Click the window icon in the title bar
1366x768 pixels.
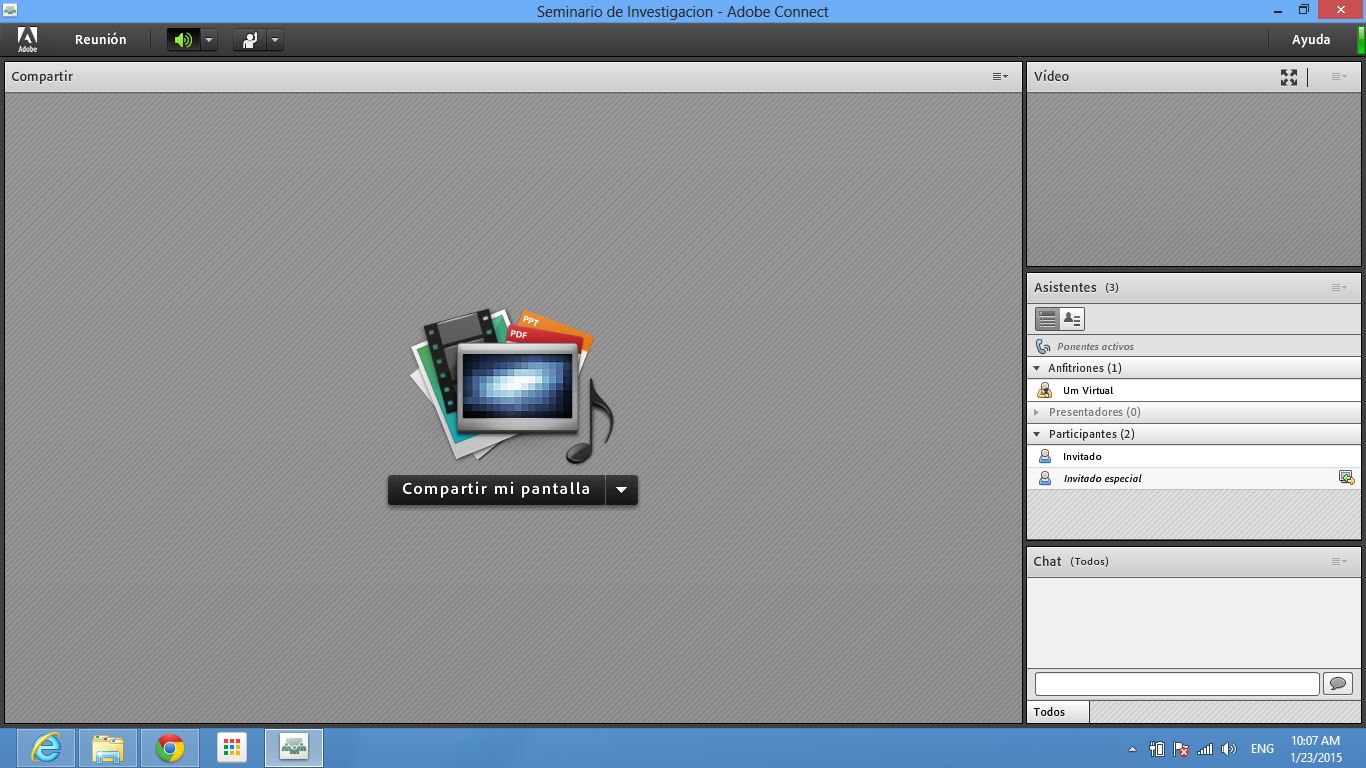(x=10, y=10)
